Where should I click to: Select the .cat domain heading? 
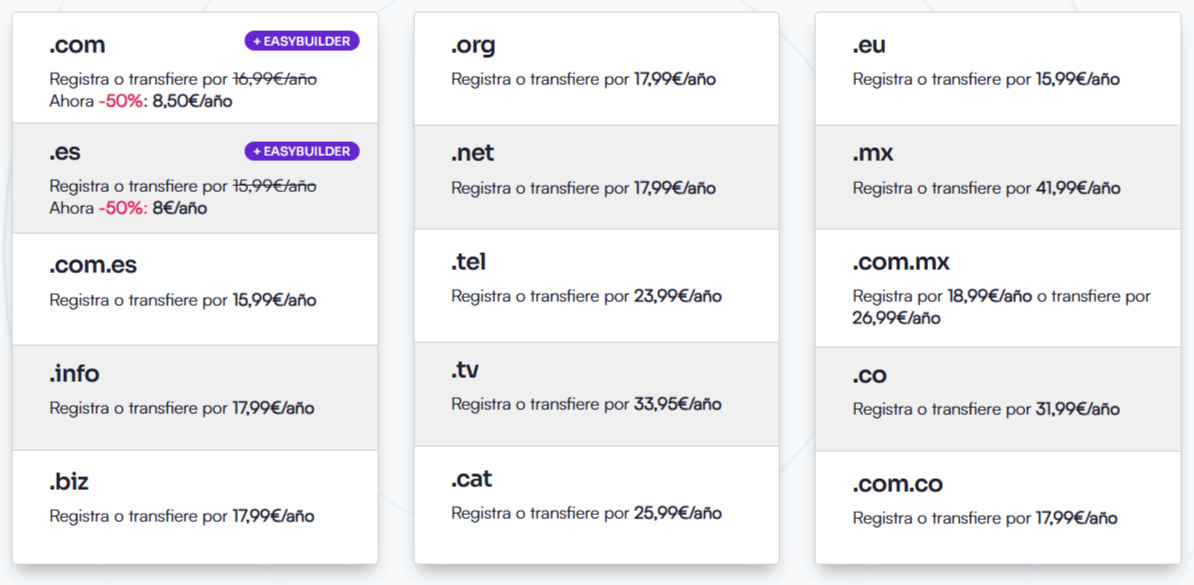(471, 479)
